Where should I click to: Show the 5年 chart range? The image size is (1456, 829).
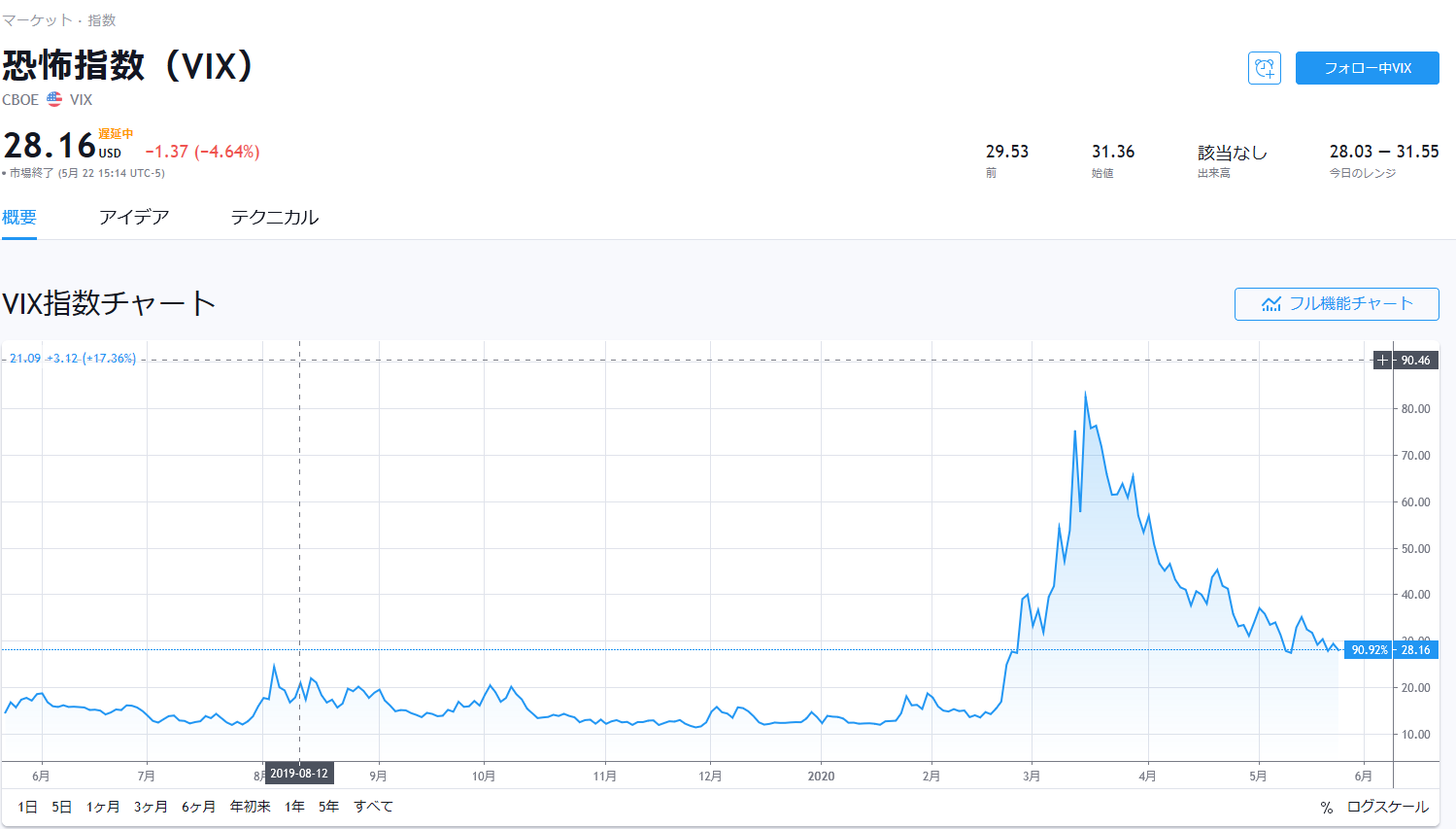click(328, 807)
